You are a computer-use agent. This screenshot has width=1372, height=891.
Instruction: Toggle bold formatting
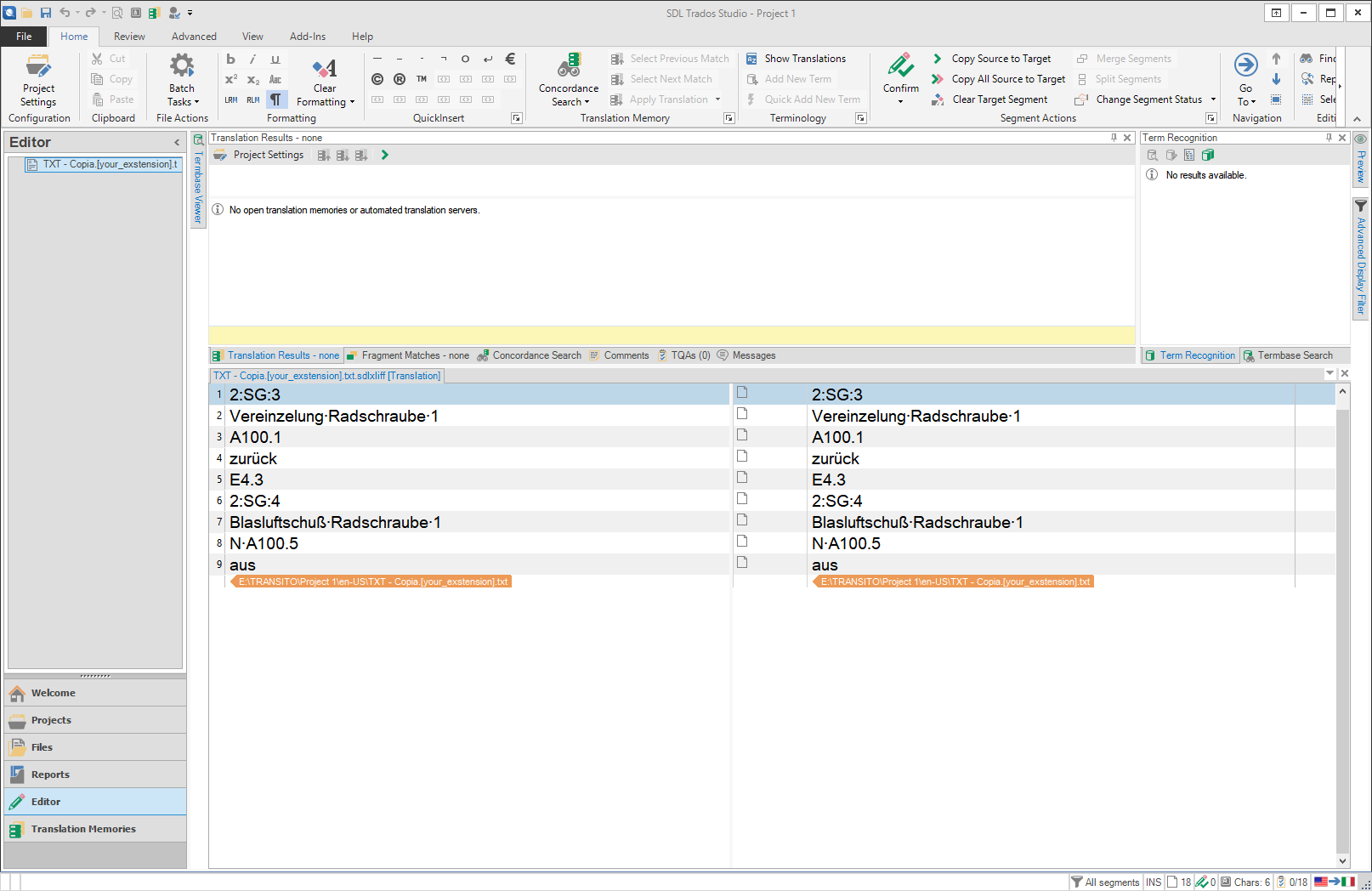coord(231,59)
